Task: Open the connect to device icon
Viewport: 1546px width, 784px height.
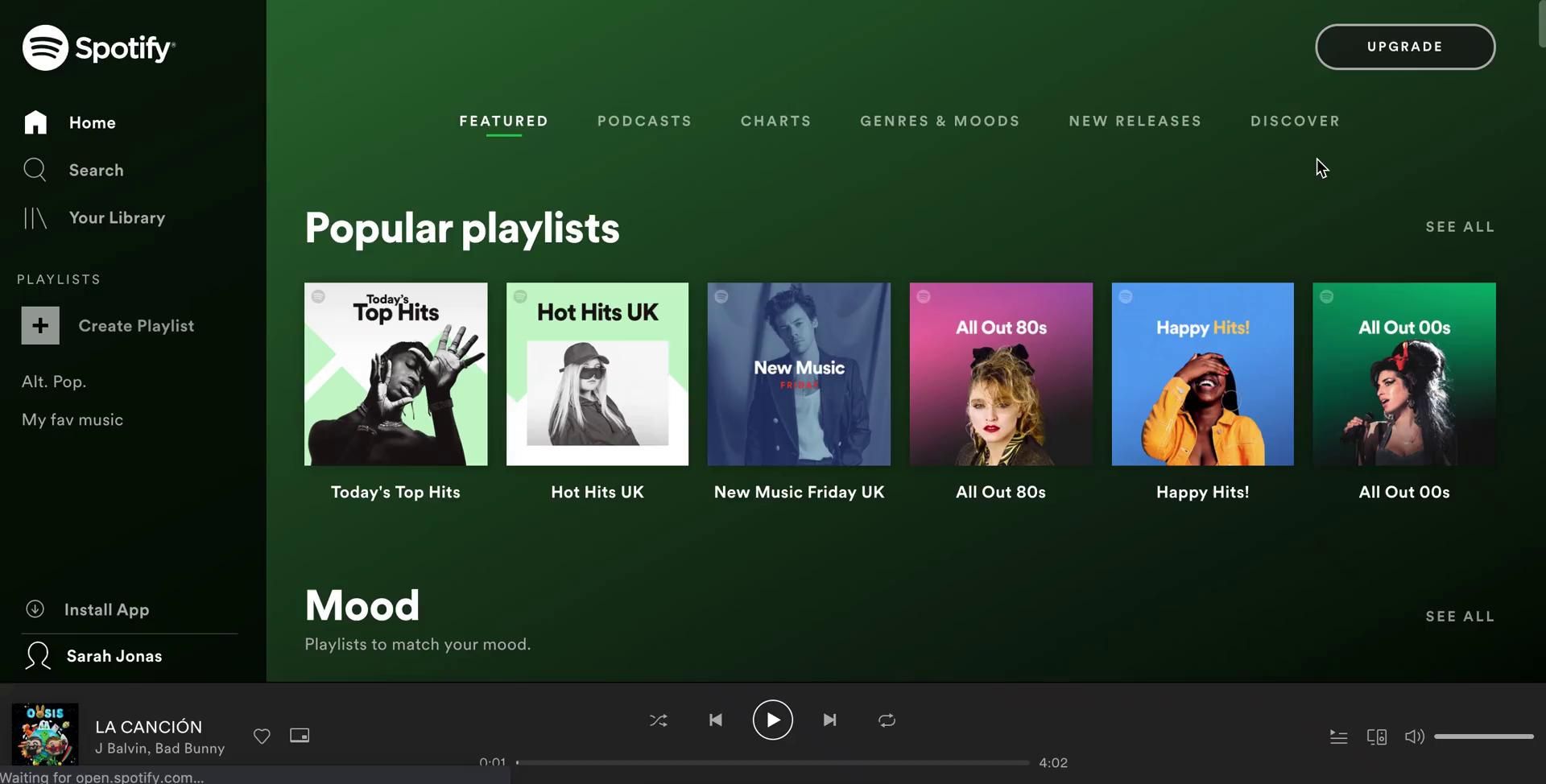Action: pos(1376,737)
